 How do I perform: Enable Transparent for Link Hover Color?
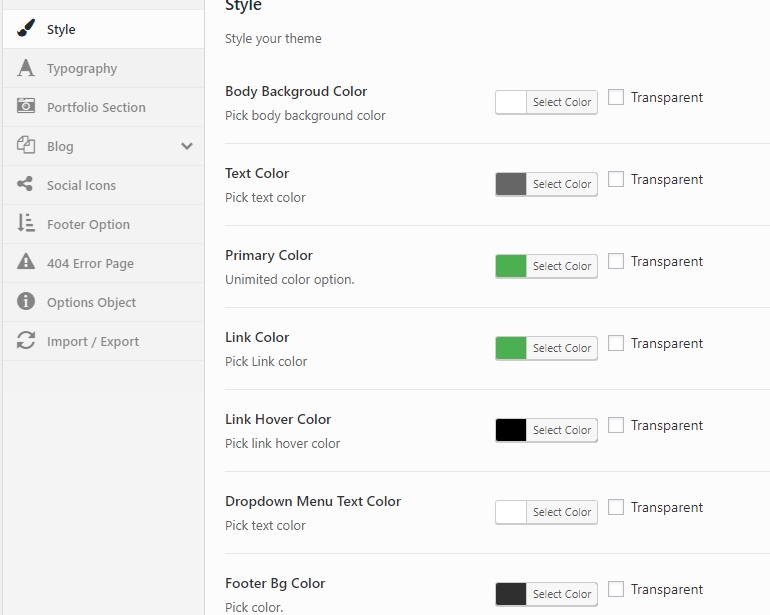tap(616, 425)
